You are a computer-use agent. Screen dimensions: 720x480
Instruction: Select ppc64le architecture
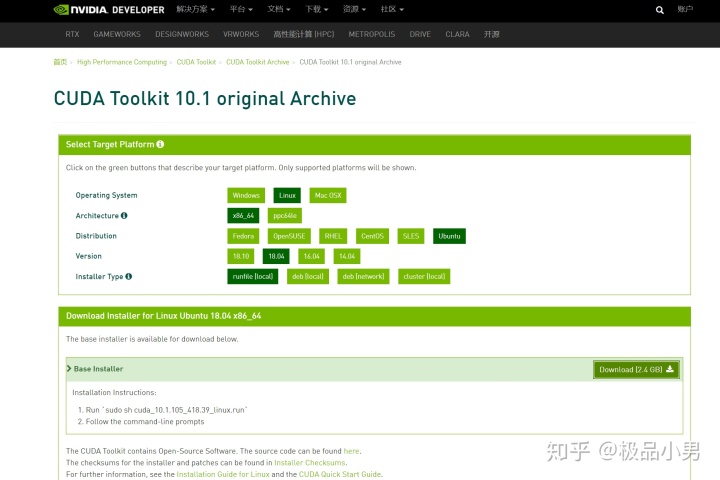285,215
